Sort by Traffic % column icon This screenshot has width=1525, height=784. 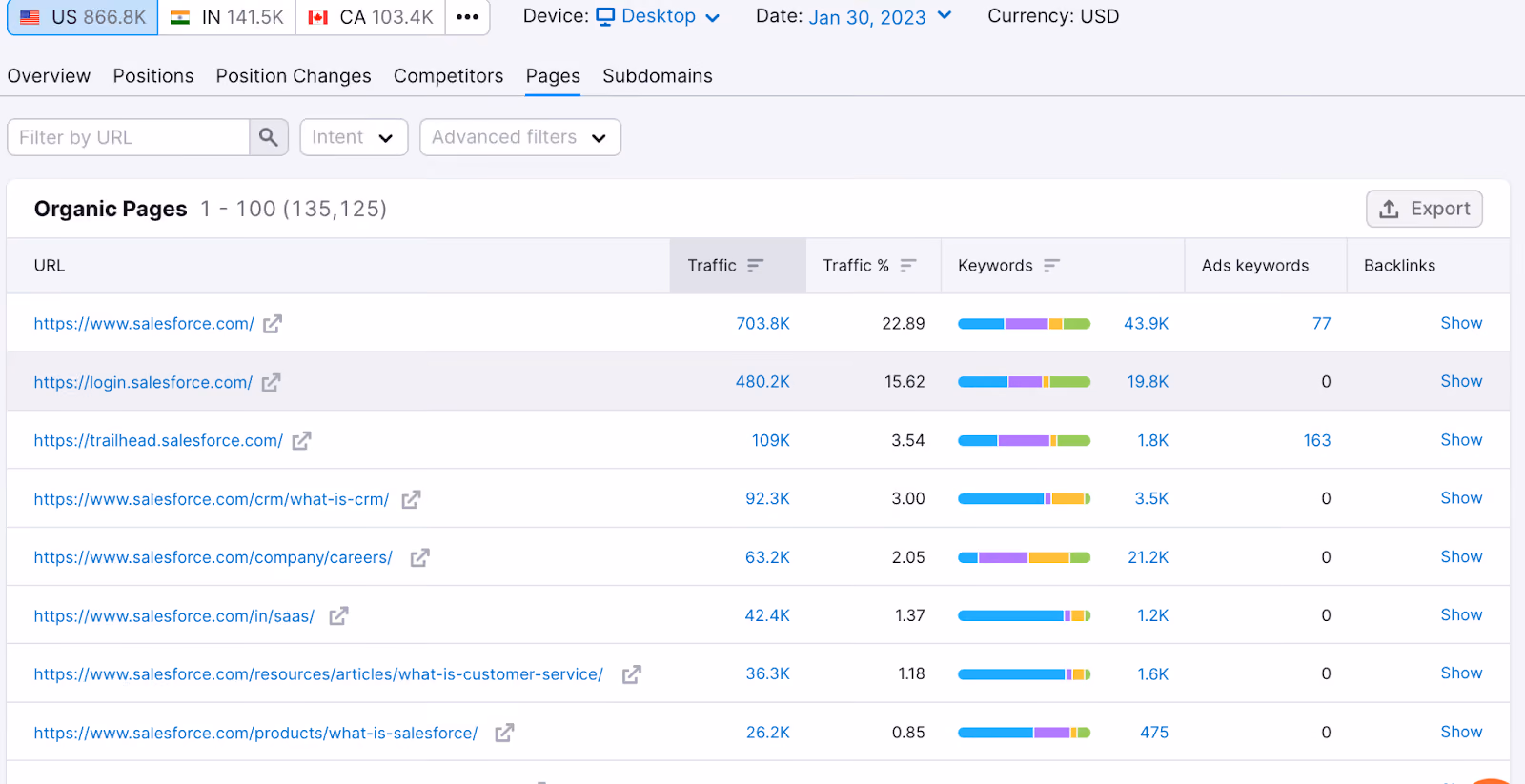click(907, 266)
